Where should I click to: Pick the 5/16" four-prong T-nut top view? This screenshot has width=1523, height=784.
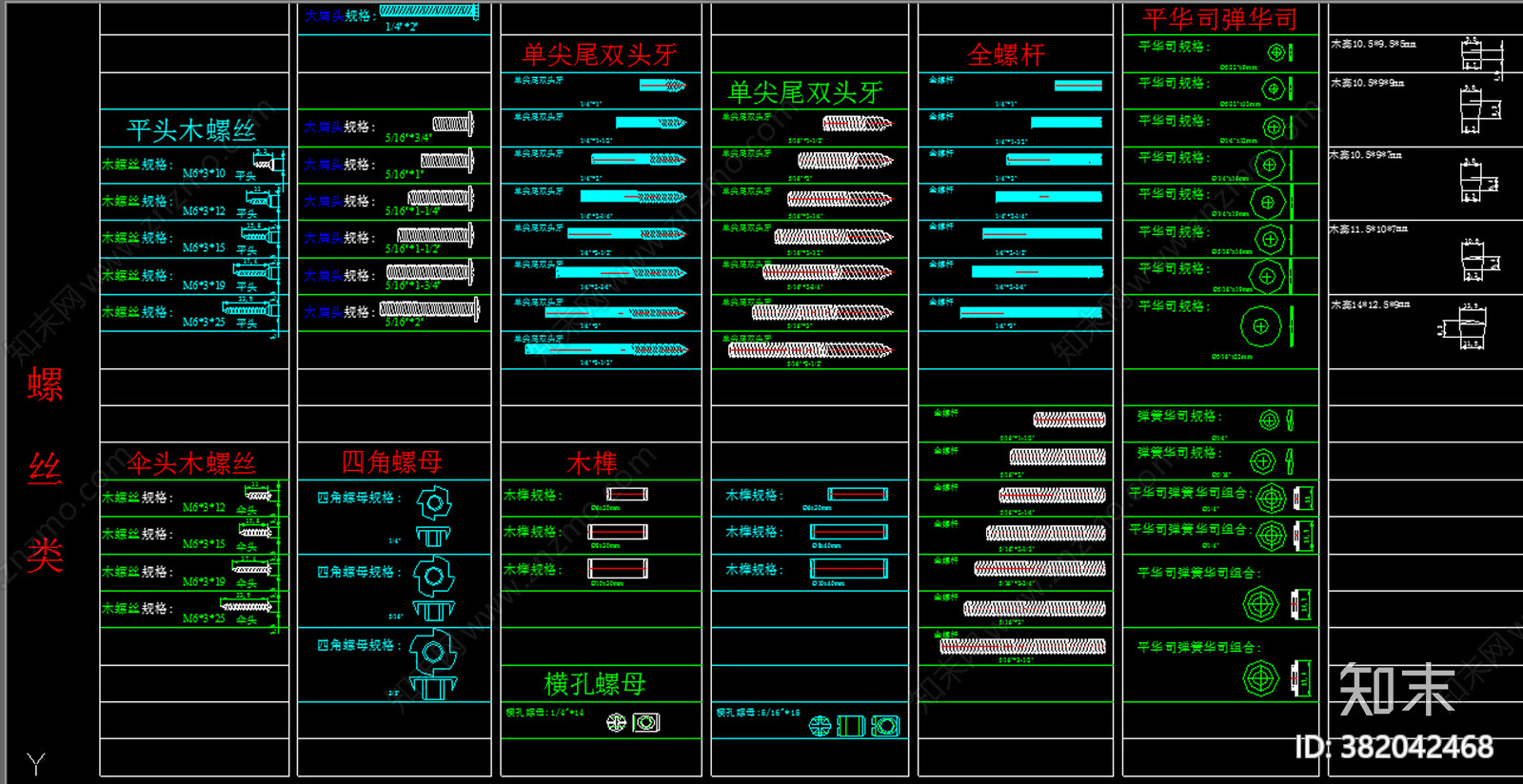coord(433,577)
